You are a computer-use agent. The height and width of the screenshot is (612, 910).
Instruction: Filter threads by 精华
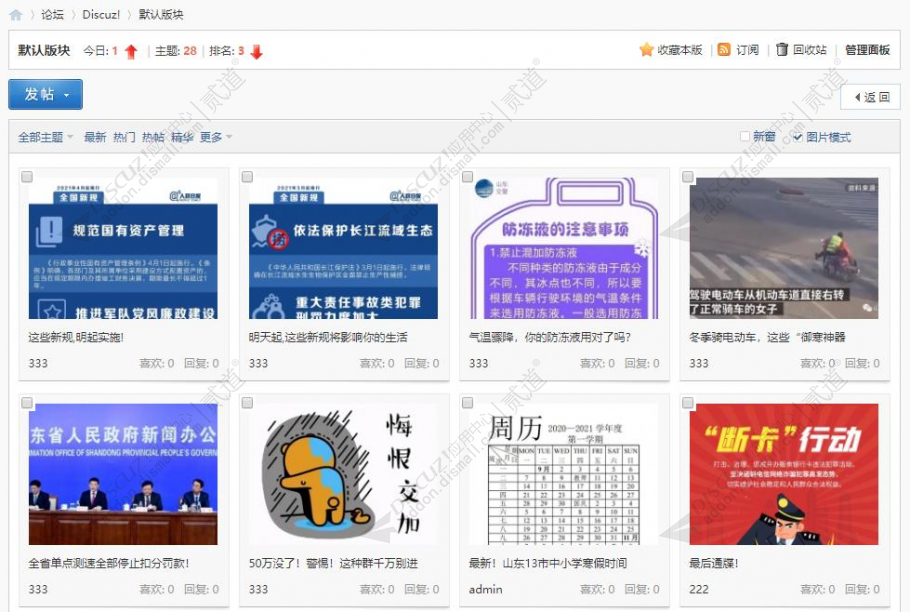click(182, 137)
